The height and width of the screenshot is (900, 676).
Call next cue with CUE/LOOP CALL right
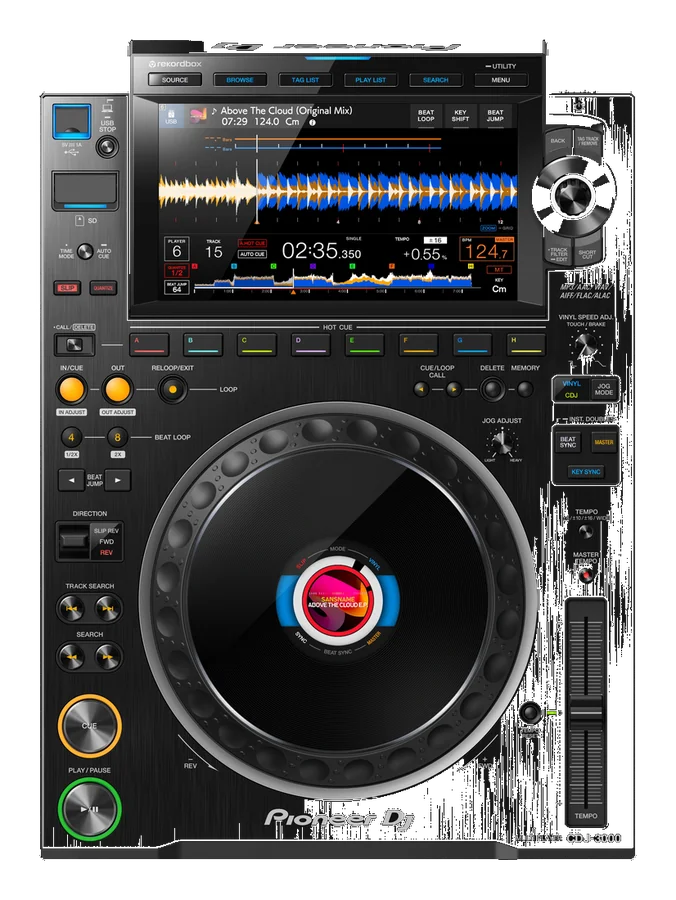tap(453, 390)
